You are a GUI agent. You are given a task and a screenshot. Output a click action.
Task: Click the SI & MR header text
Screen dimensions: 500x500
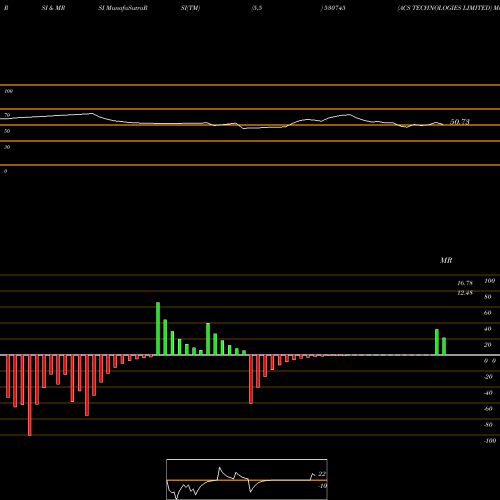pyautogui.click(x=53, y=8)
